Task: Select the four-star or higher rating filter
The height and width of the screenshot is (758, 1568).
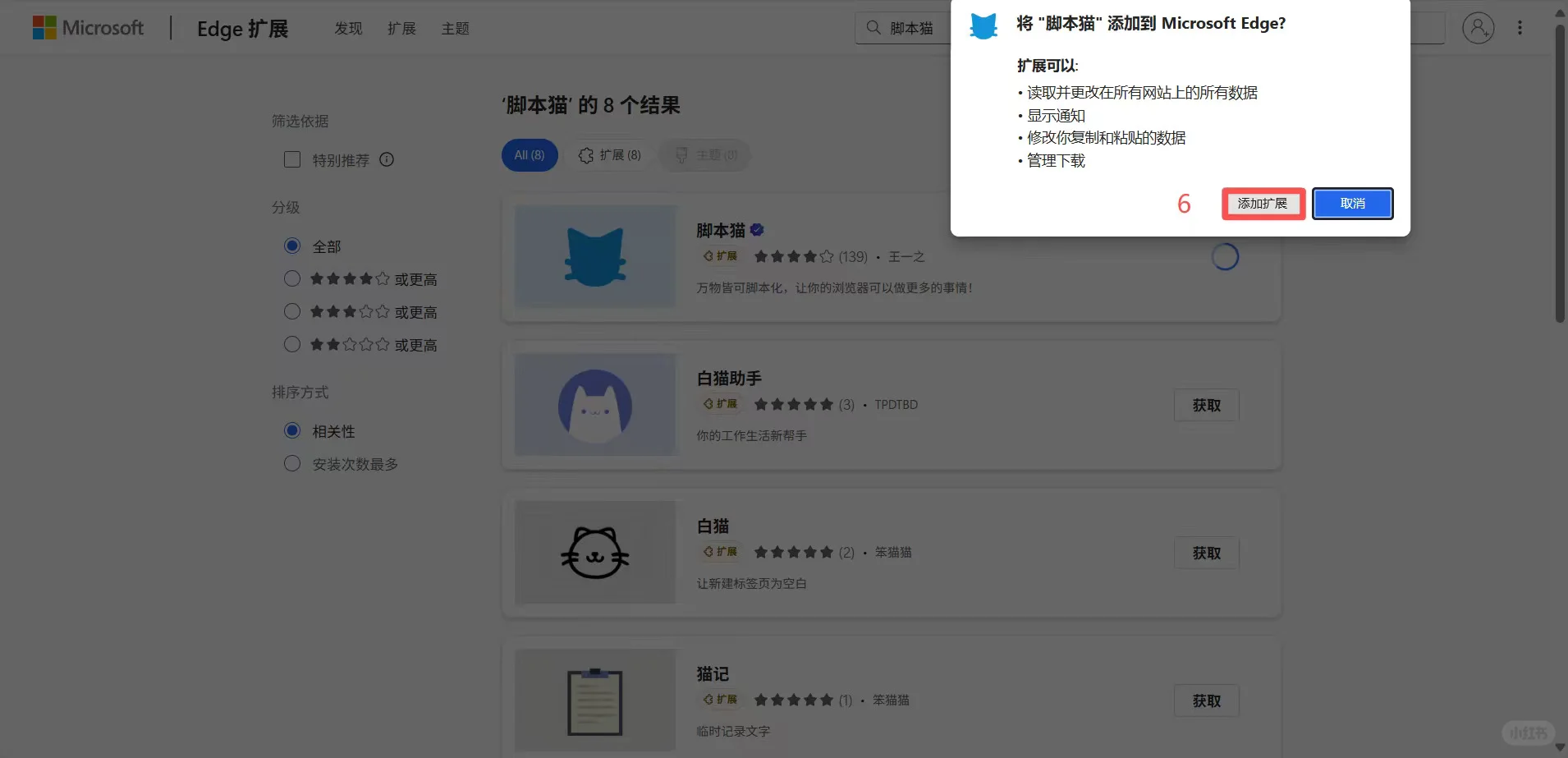Action: (291, 278)
